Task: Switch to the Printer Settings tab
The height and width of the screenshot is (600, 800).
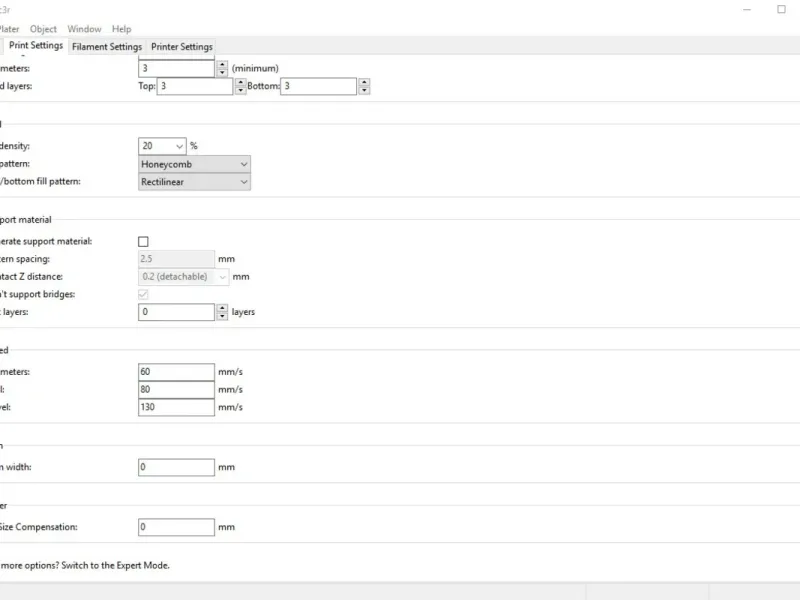Action: coord(181,46)
